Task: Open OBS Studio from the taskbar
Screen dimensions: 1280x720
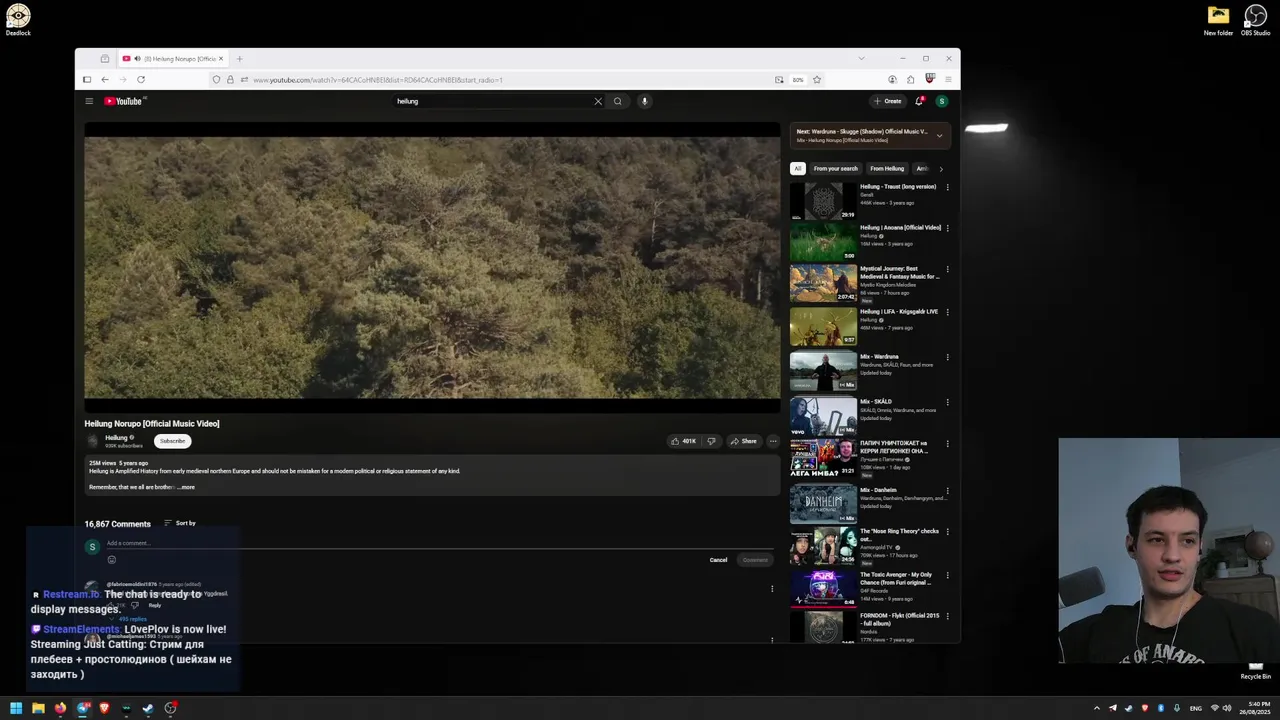Action: click(171, 708)
